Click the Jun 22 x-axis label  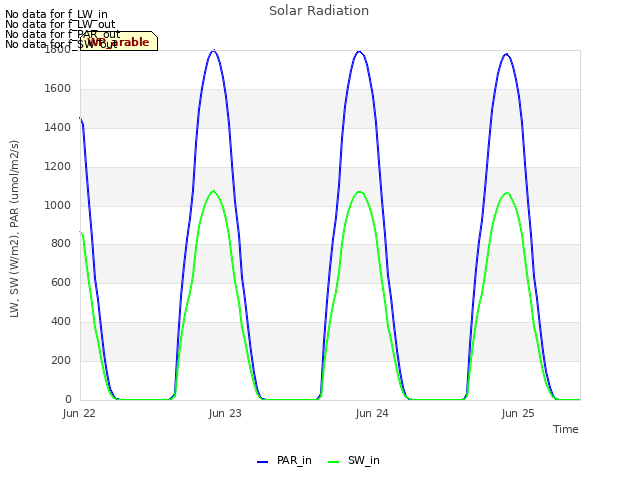[79, 413]
